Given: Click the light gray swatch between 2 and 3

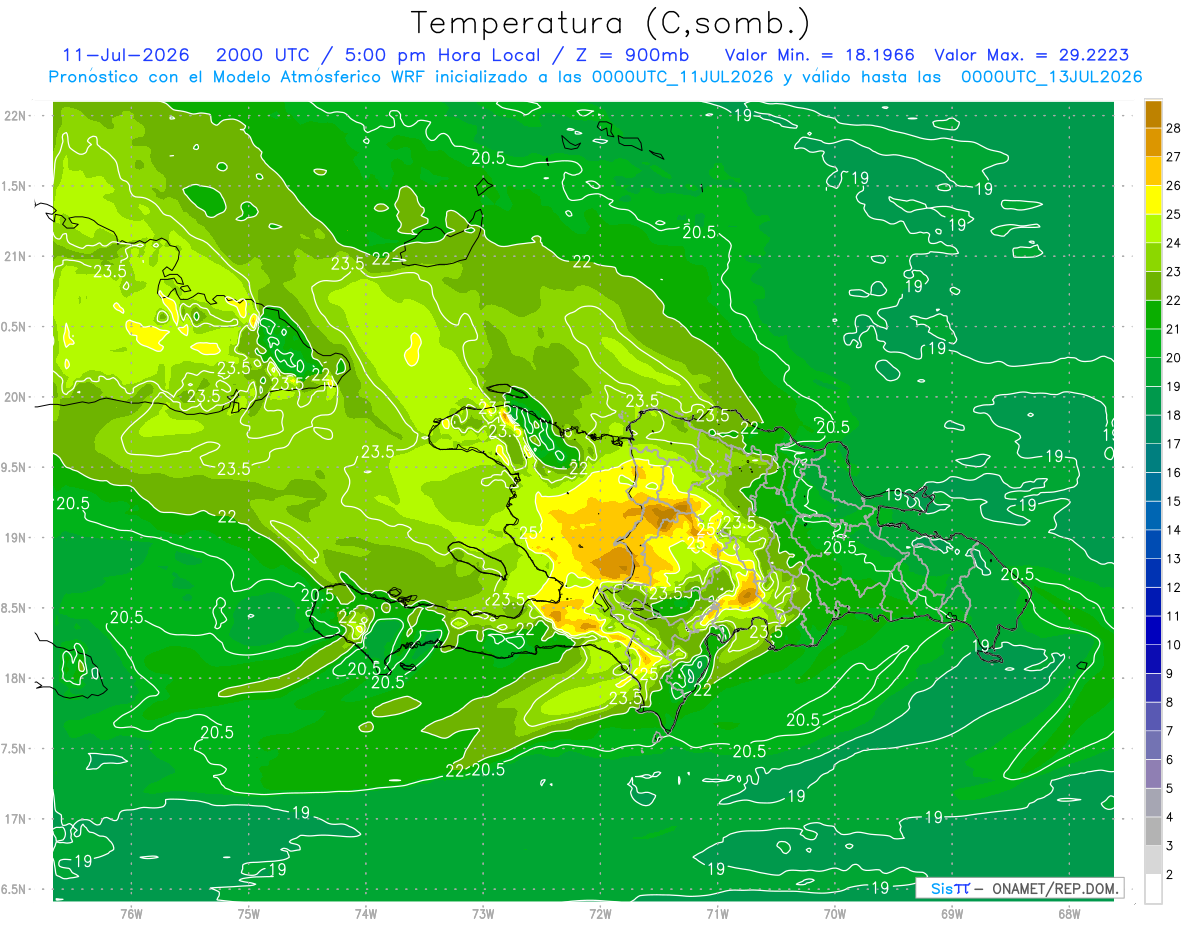Looking at the screenshot, I should [1153, 861].
